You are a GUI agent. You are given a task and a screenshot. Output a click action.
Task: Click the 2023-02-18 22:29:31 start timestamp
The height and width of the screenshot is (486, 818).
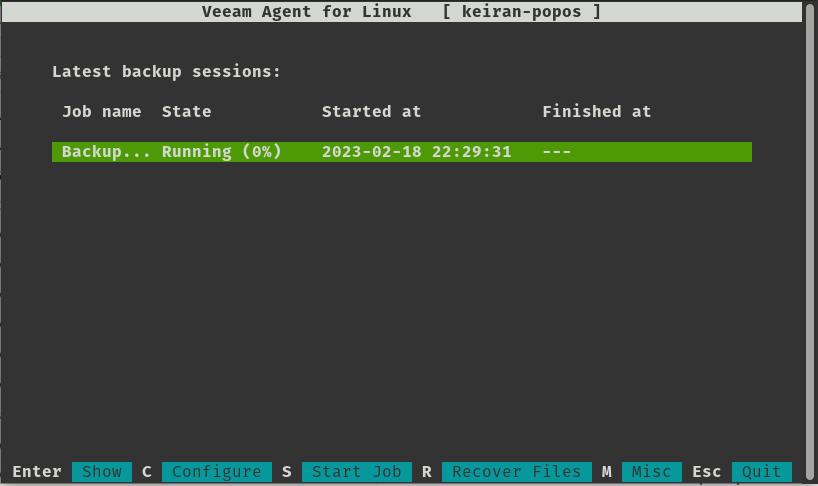pos(416,152)
